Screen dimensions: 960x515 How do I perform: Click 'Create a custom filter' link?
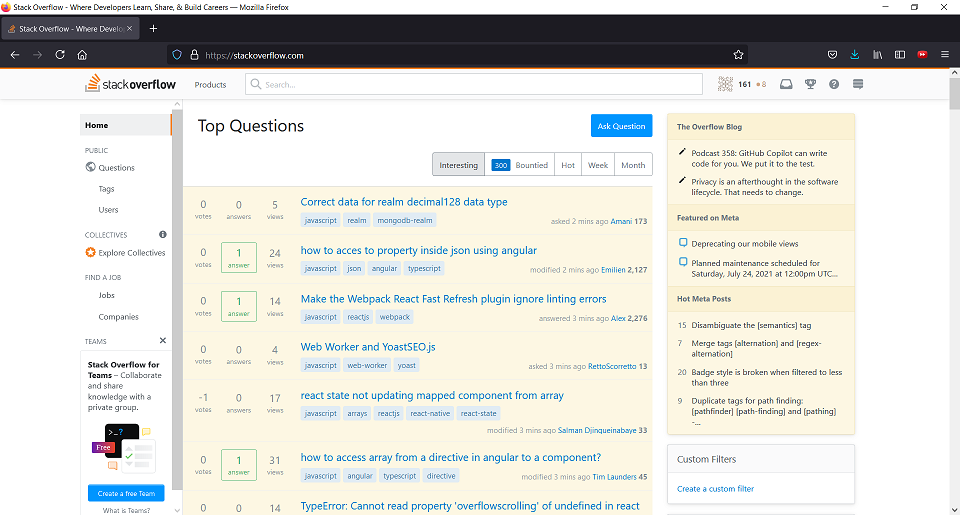[715, 489]
